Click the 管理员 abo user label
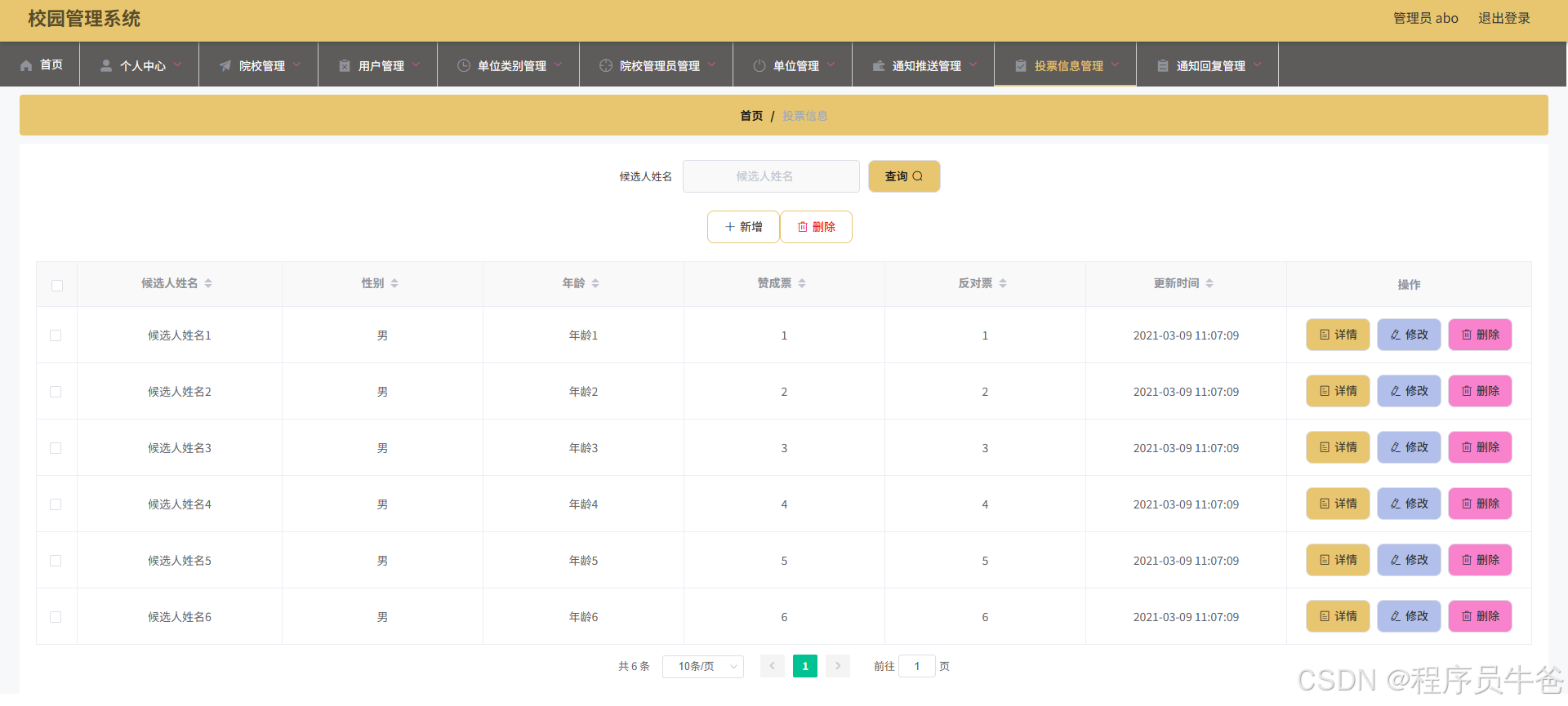Viewport: 1568px width, 706px height. point(1426,18)
